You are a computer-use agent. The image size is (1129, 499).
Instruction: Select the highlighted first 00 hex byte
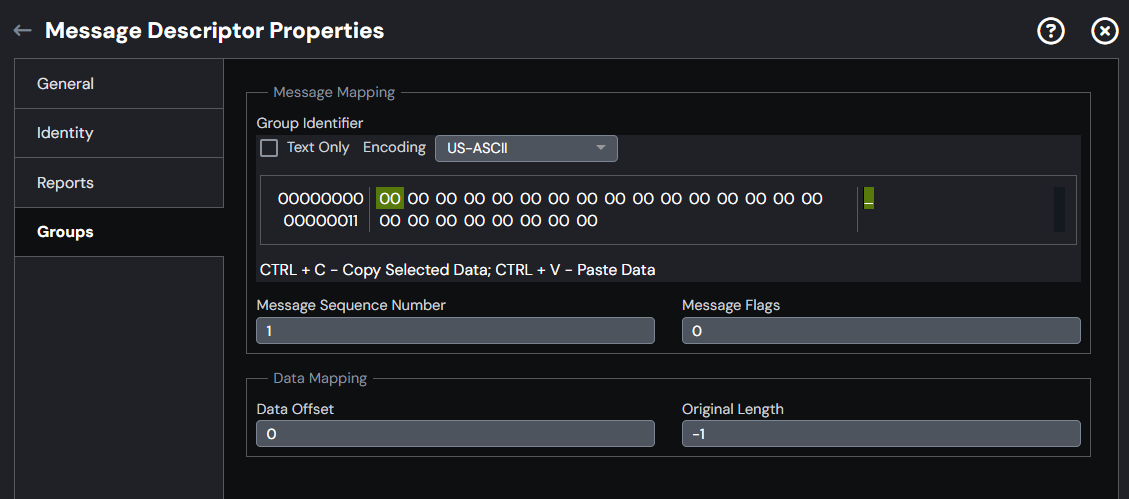(390, 199)
